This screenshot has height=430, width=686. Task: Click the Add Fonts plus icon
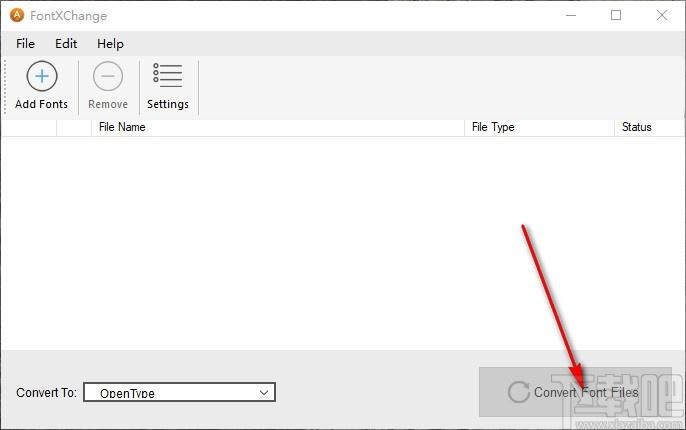[42, 76]
